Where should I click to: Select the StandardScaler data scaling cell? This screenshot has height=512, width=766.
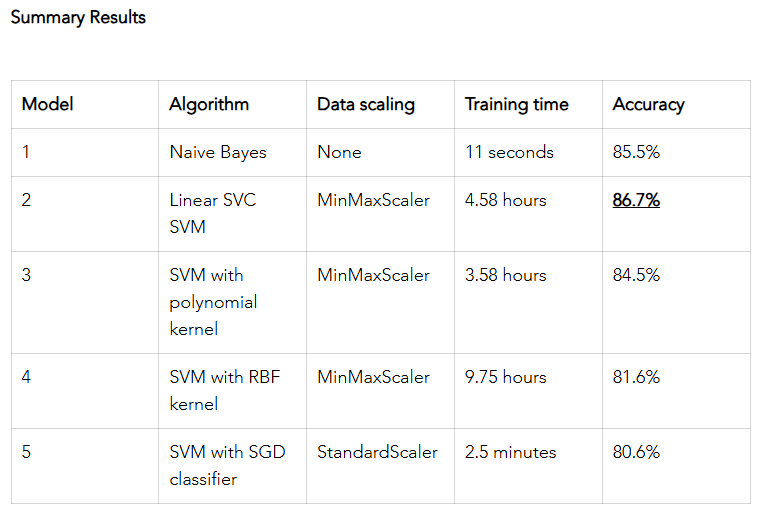[377, 452]
